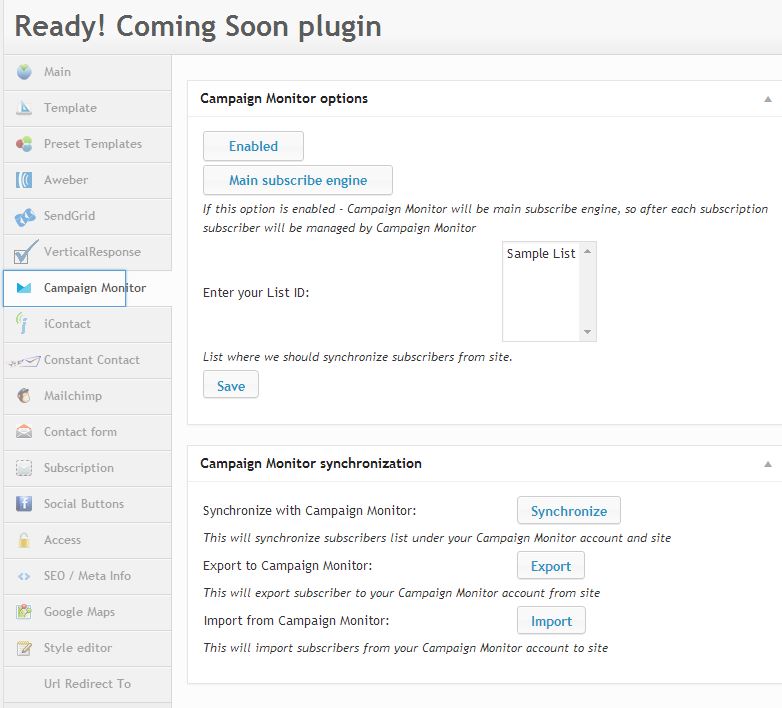This screenshot has width=782, height=708.
Task: Click the Template drafting icon
Action: coord(24,108)
